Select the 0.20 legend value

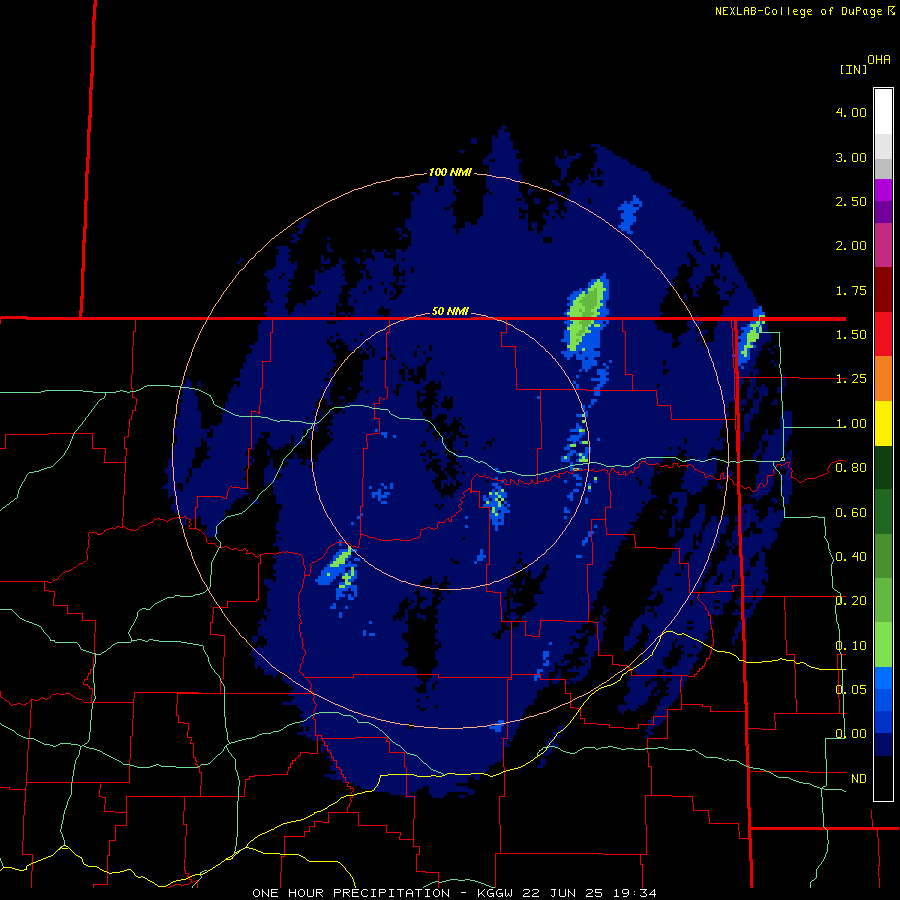coord(851,601)
